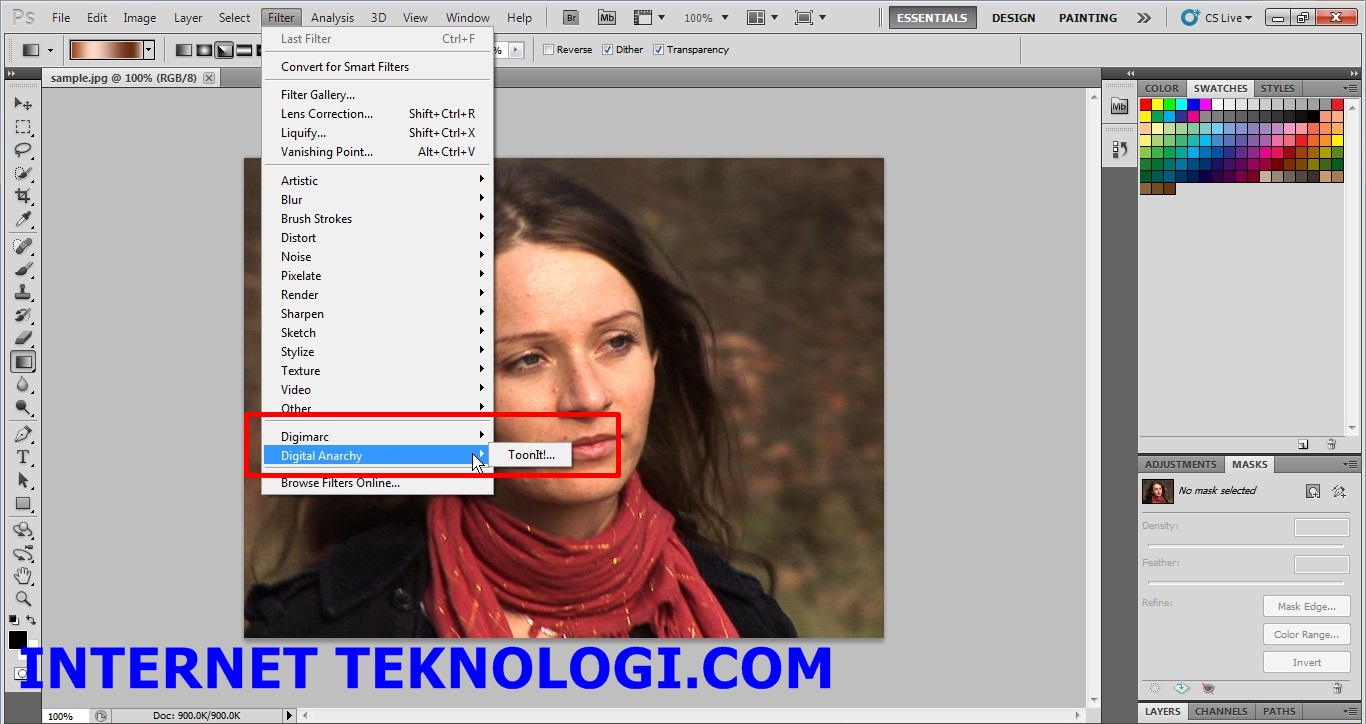Launch Adobe Bridge with the Br icon
The height and width of the screenshot is (724, 1366).
[x=571, y=17]
